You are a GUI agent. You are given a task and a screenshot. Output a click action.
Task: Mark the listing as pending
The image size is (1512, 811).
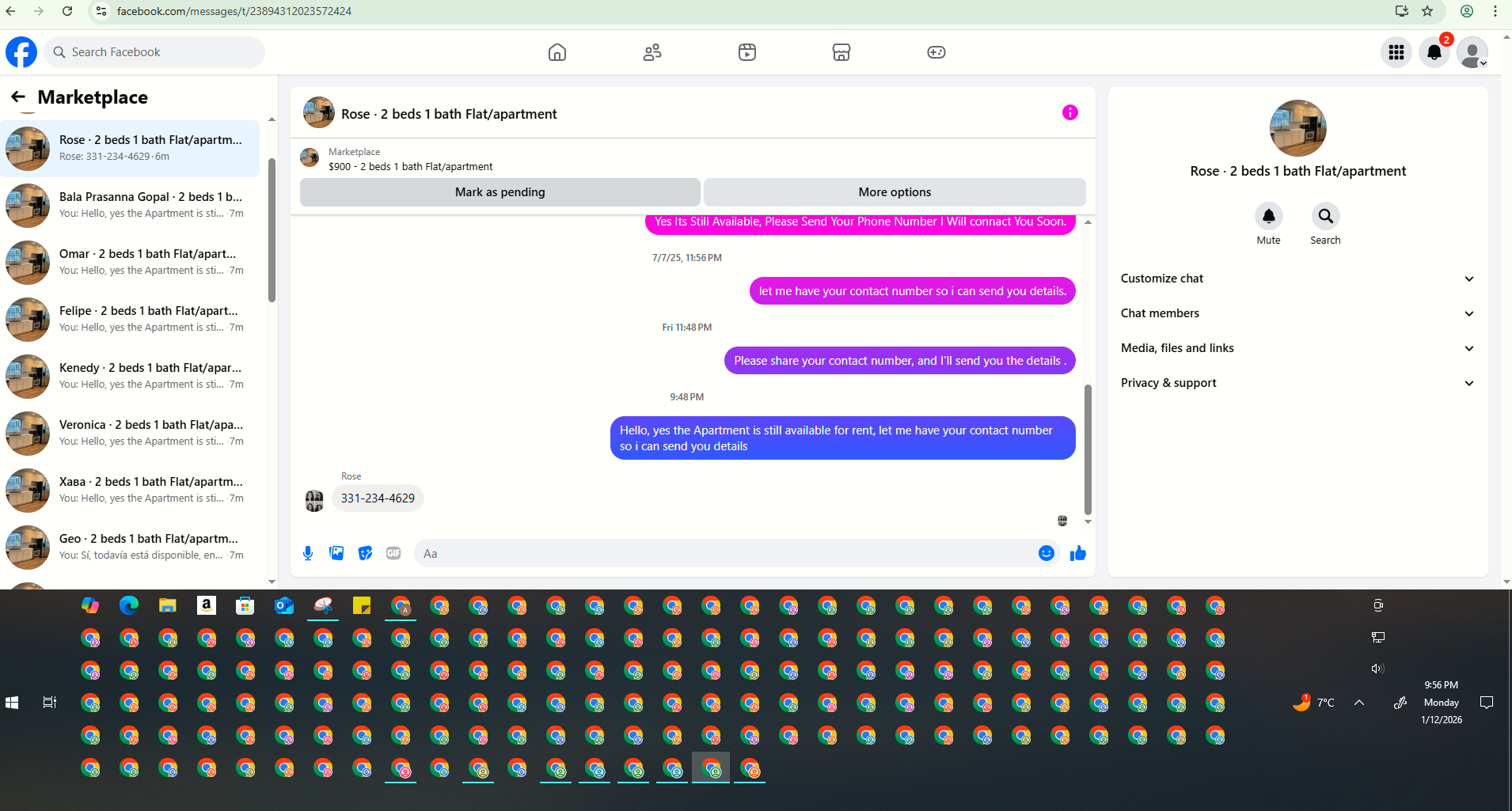(500, 192)
